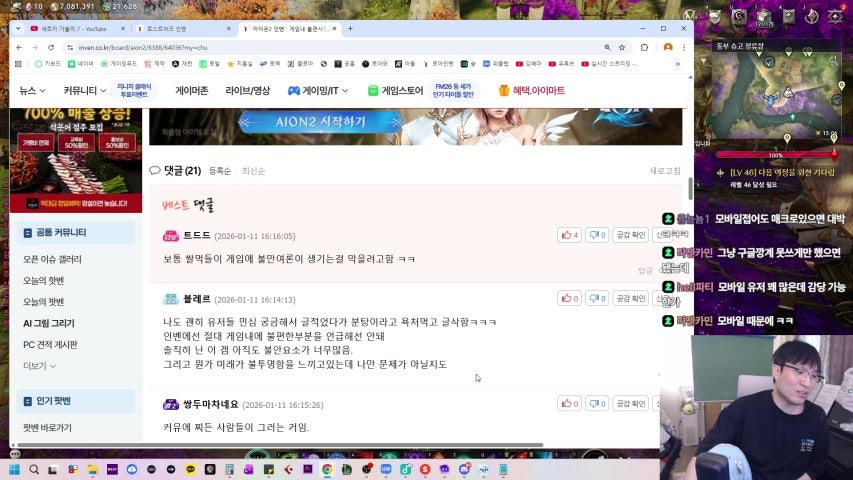Click the AION2 시작하기 banner button
The width and height of the screenshot is (853, 480).
coord(320,122)
